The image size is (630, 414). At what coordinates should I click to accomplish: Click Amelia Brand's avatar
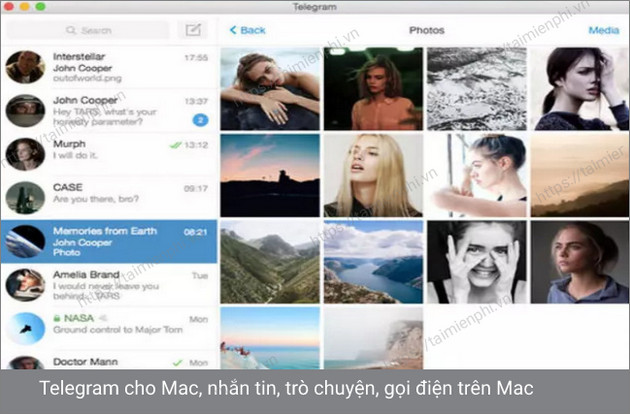coord(25,285)
